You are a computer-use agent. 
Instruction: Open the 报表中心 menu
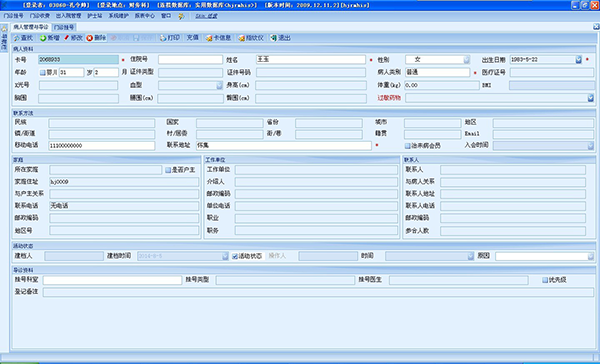coord(145,16)
